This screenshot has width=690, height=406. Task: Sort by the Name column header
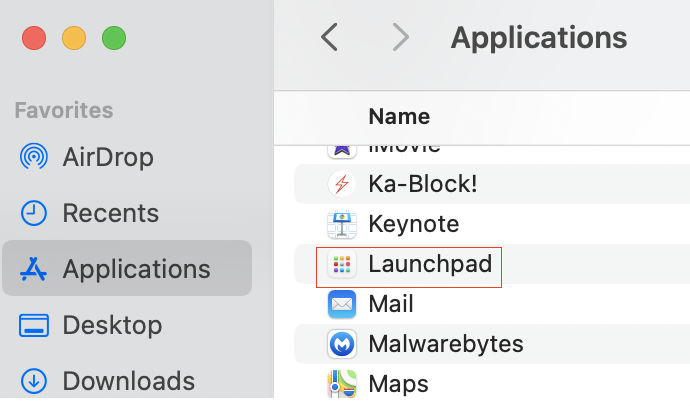tap(399, 117)
